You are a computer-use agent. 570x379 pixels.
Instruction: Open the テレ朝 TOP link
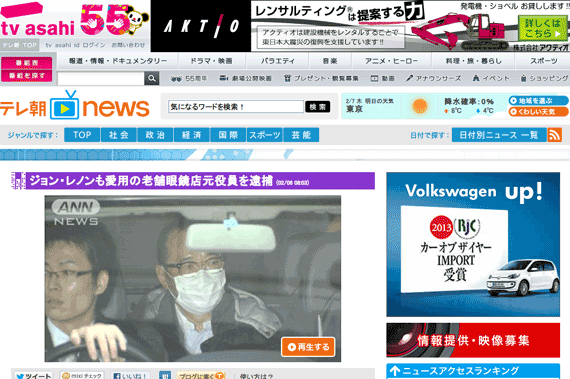tap(20, 45)
